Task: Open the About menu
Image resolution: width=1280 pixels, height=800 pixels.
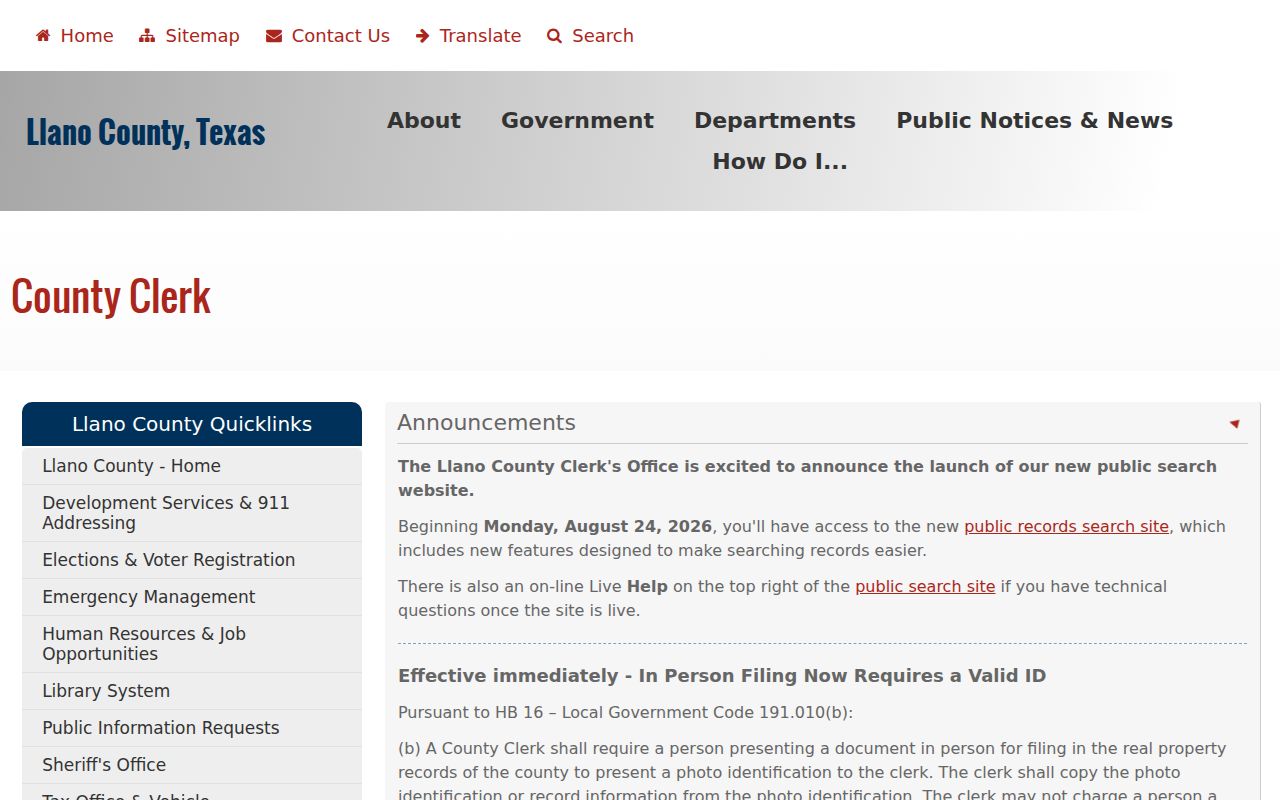Action: pos(424,120)
